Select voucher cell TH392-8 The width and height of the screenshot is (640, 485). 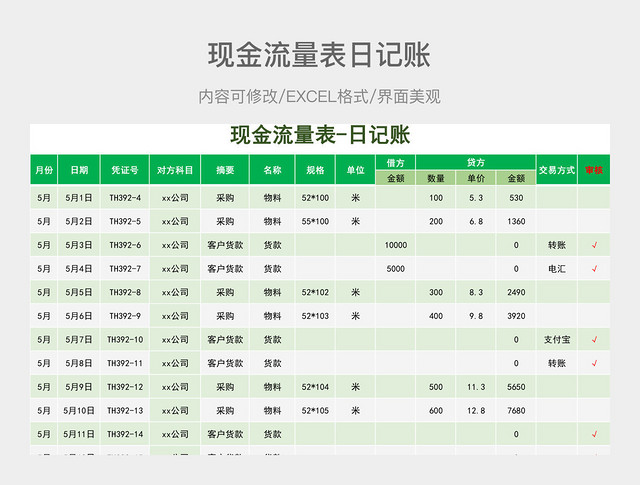coord(125,293)
